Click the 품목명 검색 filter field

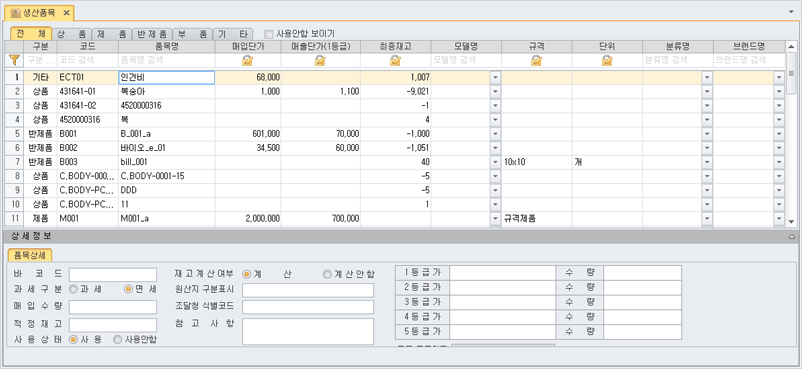click(167, 60)
